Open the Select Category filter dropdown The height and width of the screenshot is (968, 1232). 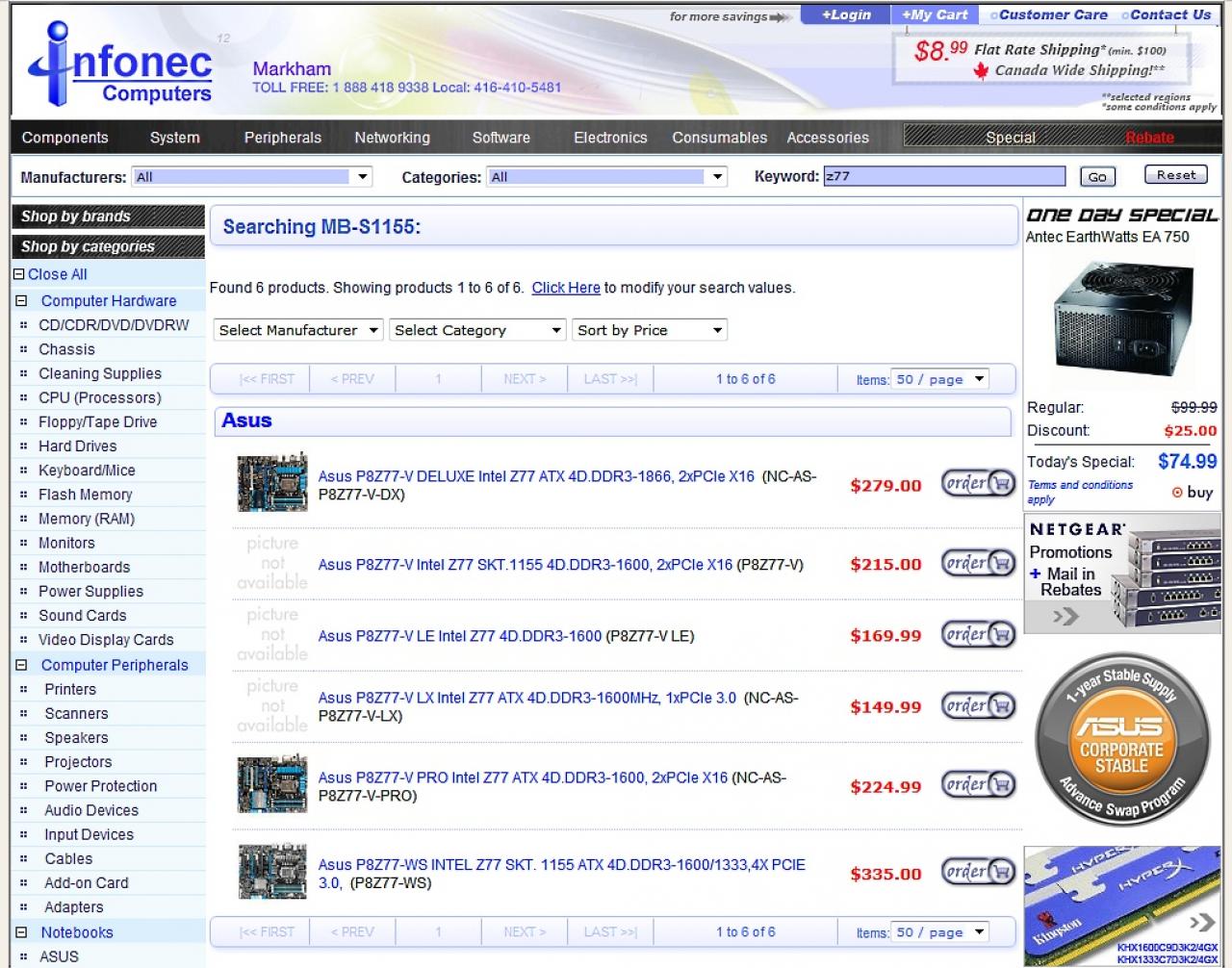coord(477,330)
